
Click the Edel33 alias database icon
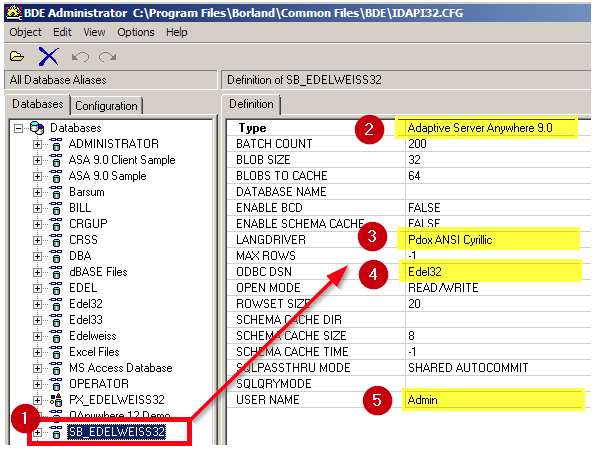56,320
